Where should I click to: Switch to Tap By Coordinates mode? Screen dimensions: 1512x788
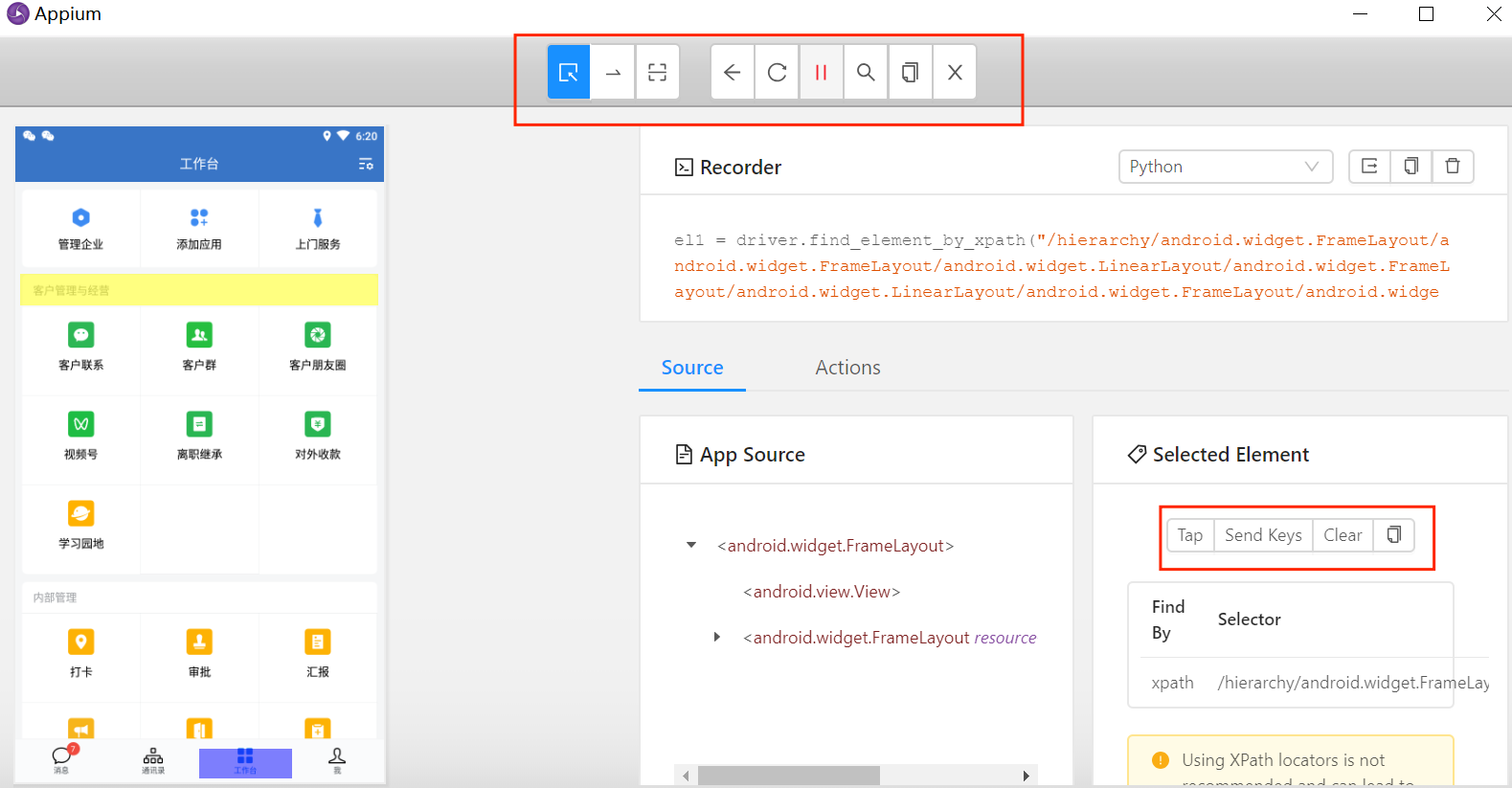pyautogui.click(x=657, y=72)
